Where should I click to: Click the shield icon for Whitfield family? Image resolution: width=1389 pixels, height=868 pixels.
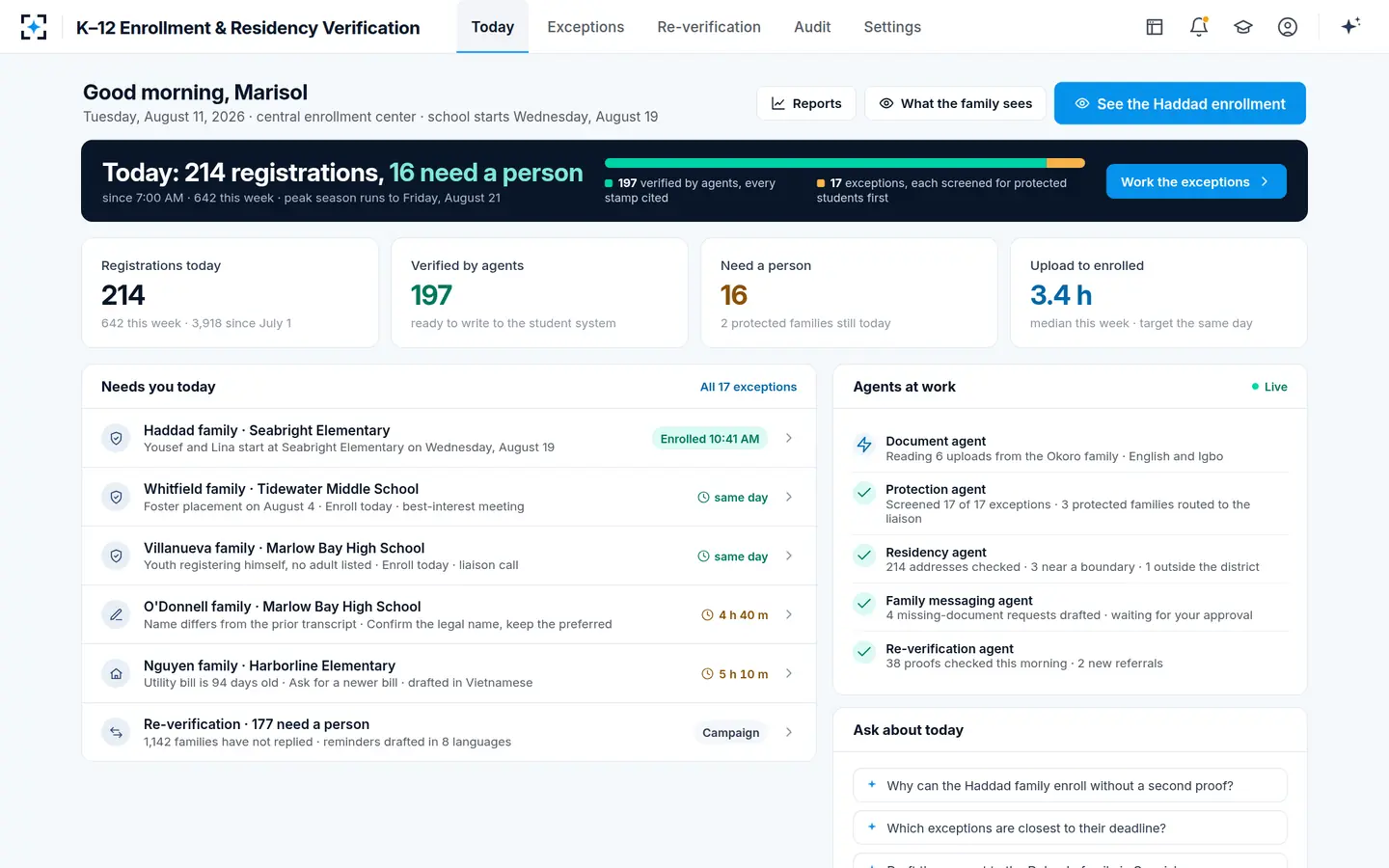click(x=116, y=497)
